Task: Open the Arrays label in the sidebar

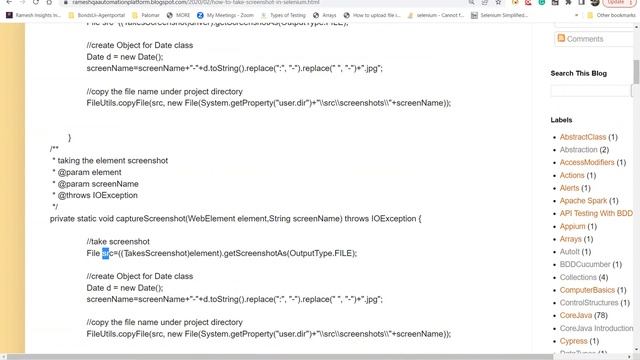Action: point(571,239)
